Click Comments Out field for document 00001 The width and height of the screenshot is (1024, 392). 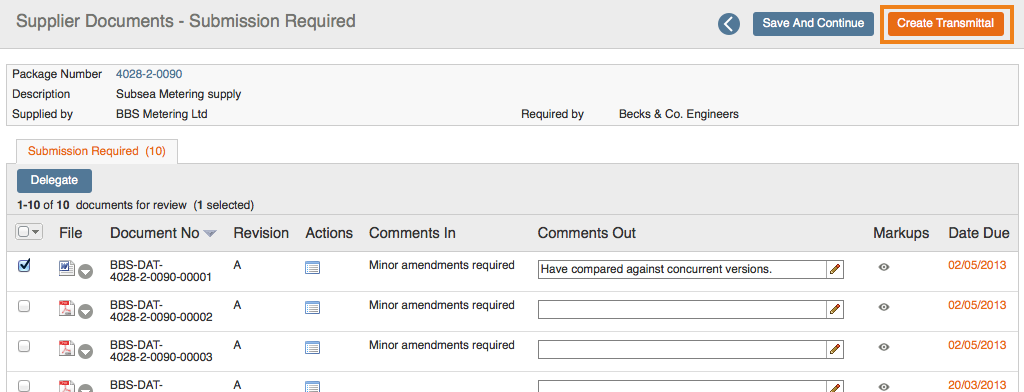(682, 269)
